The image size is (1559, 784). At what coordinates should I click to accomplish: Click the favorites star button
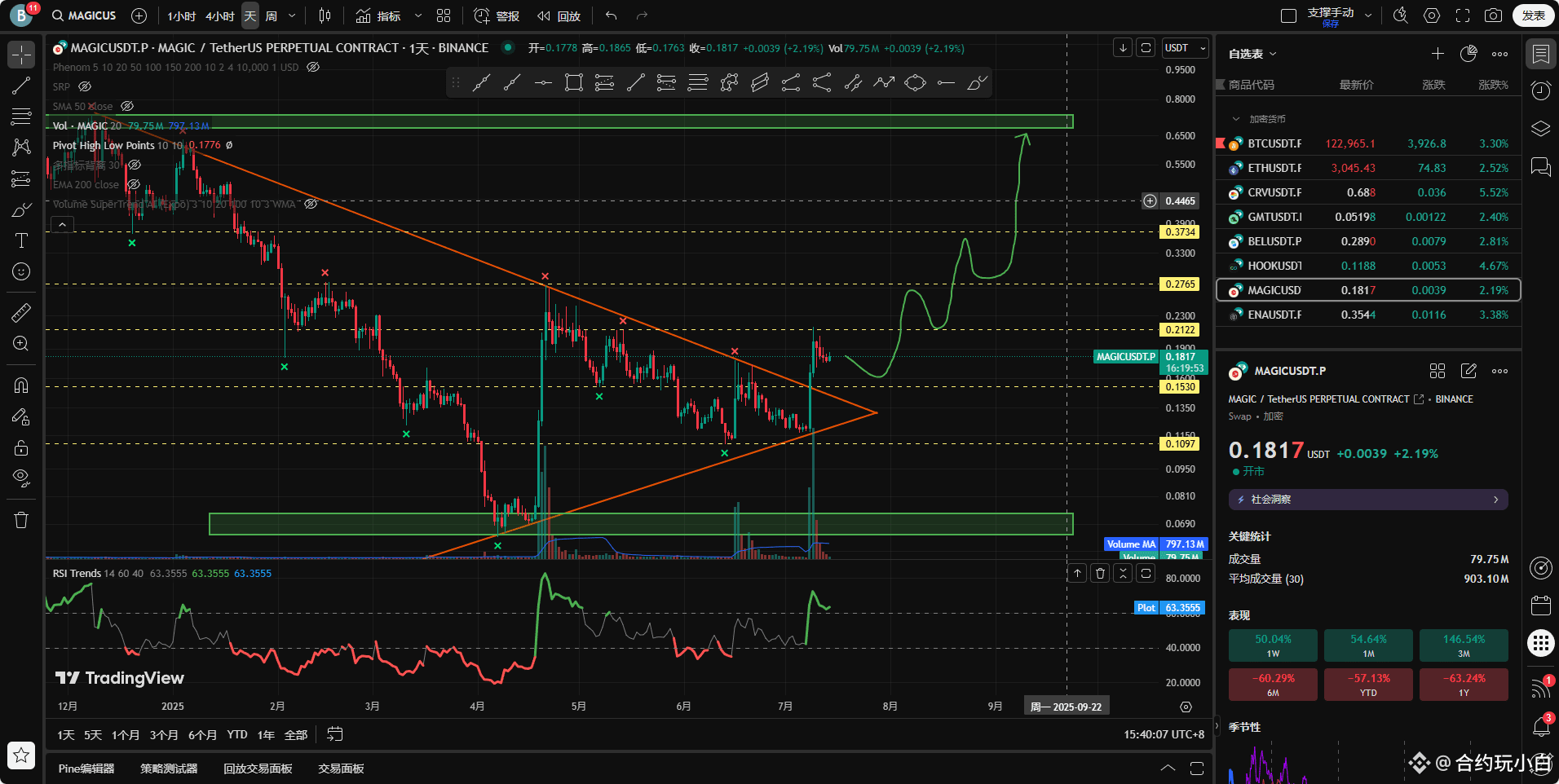[x=21, y=755]
